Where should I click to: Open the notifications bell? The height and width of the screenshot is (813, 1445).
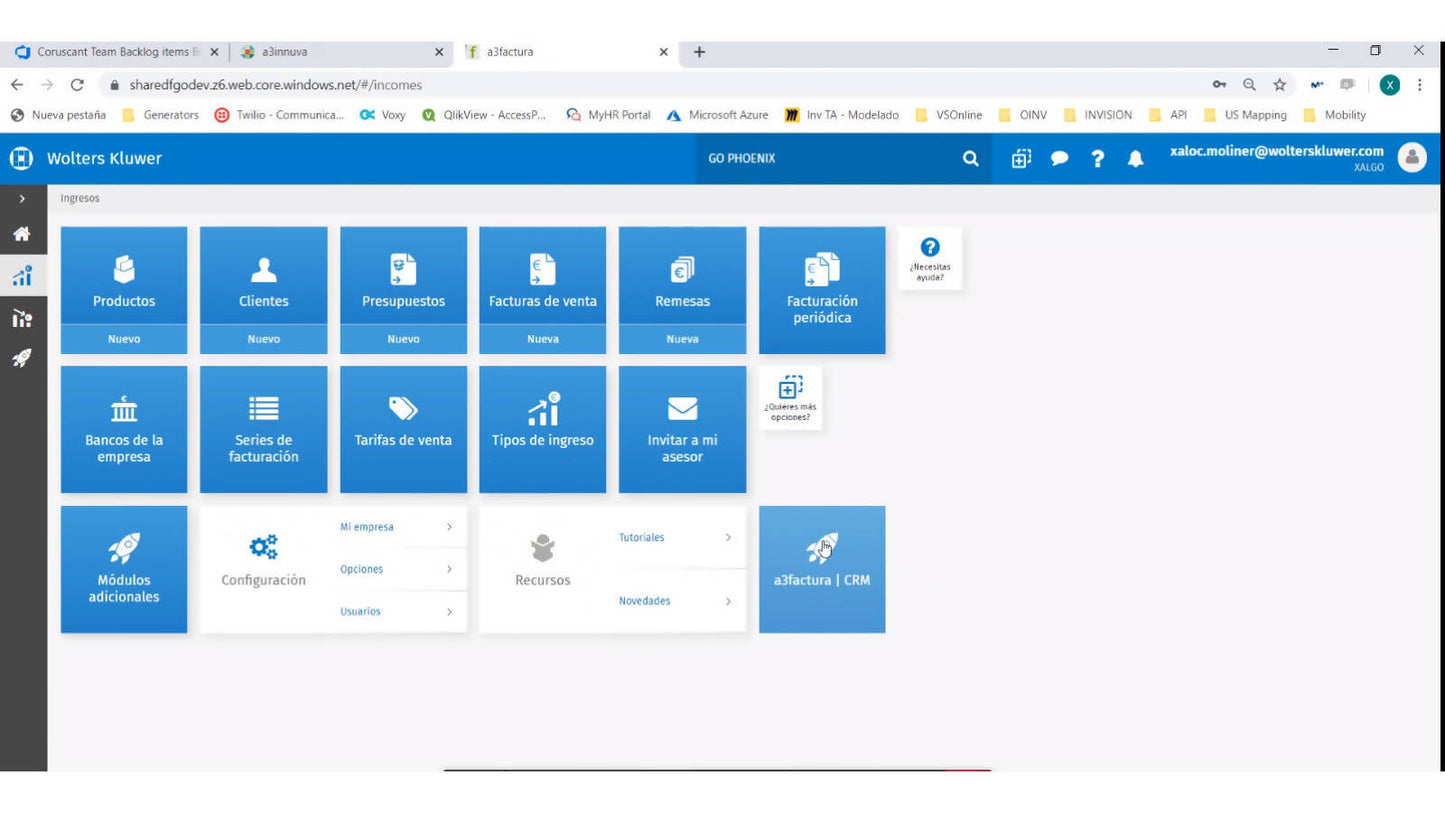point(1136,158)
